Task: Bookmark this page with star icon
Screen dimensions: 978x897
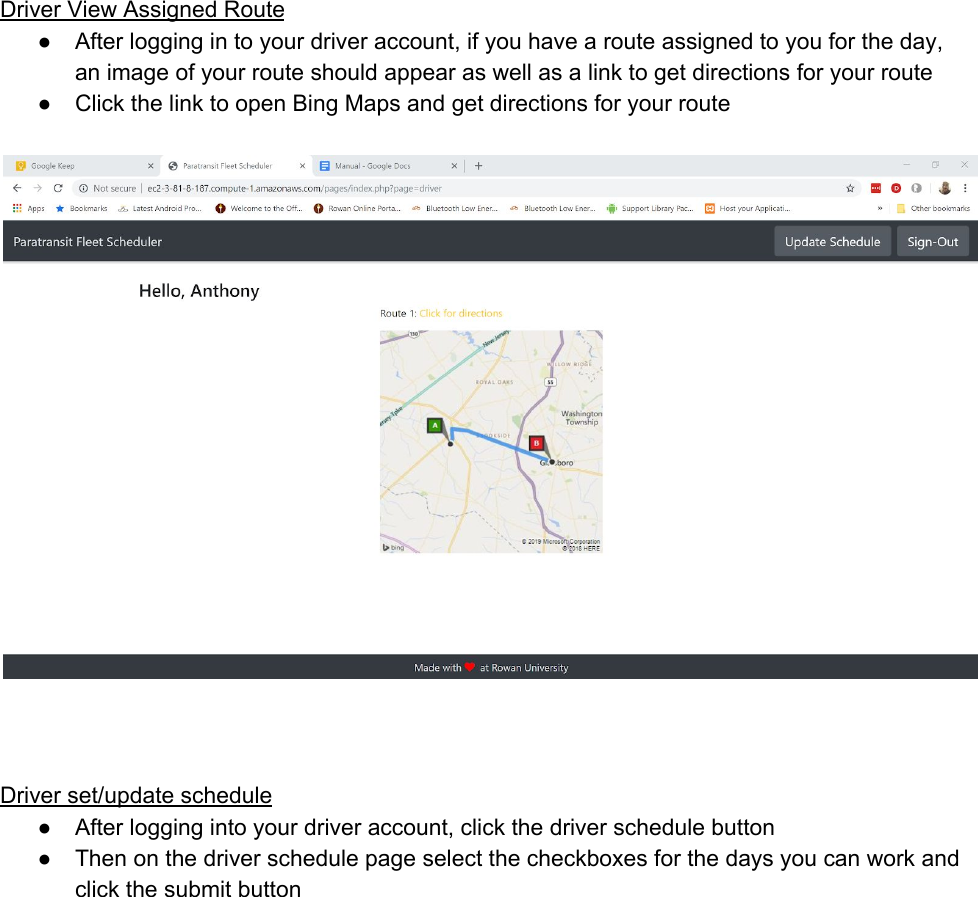Action: pyautogui.click(x=850, y=188)
